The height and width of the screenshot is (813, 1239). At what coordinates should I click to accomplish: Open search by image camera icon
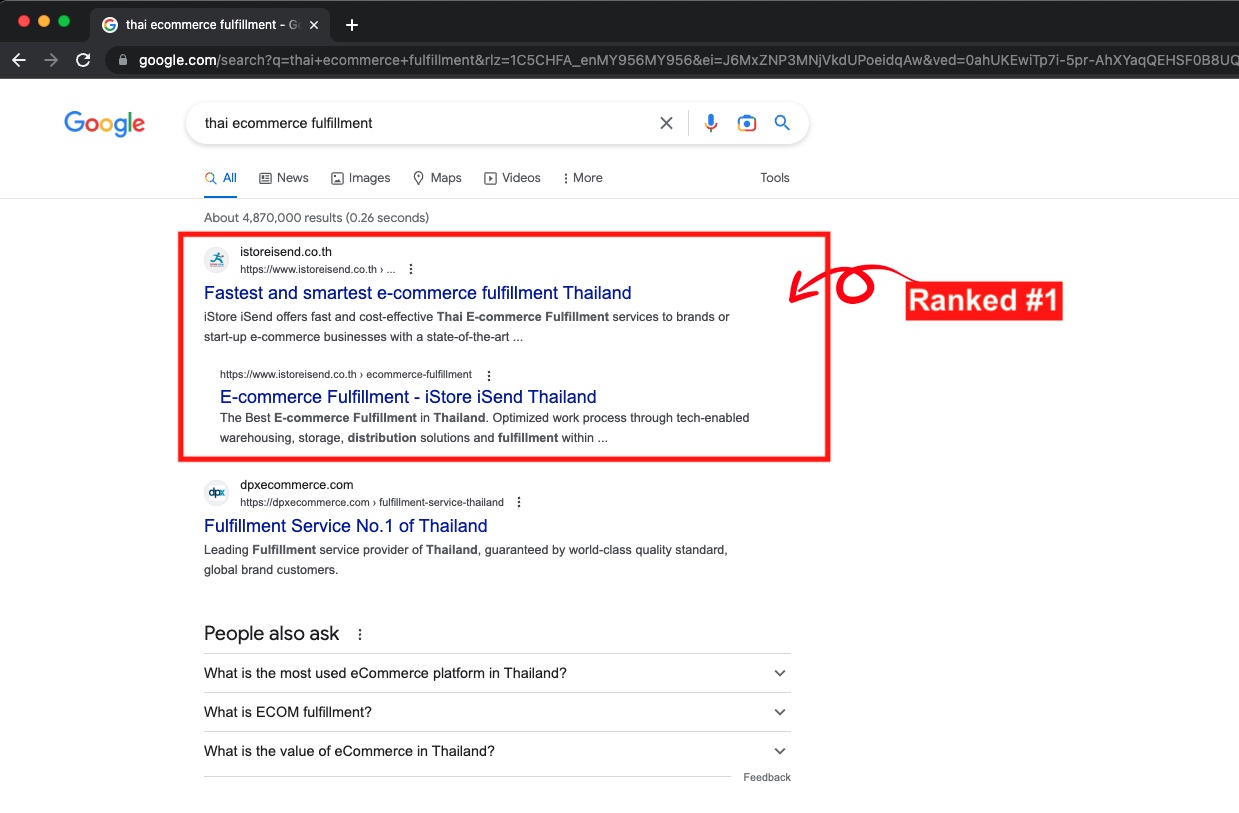click(x=747, y=123)
